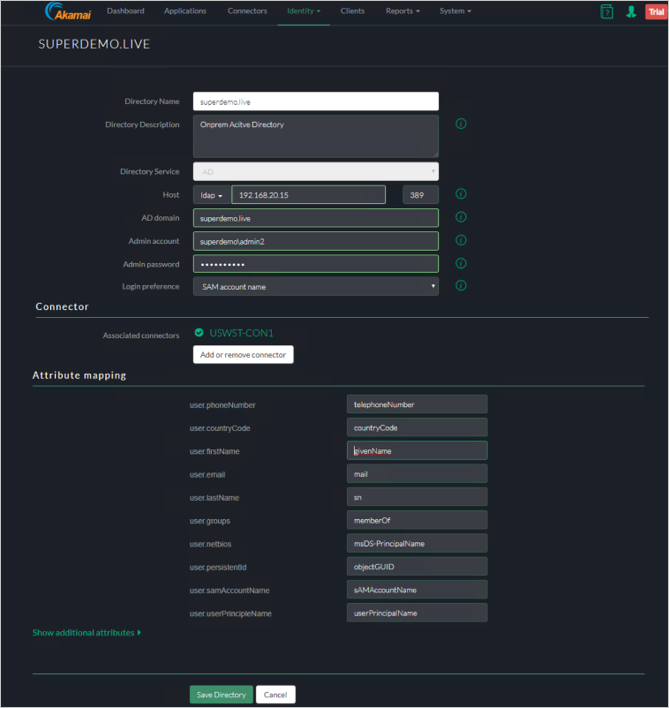Click the info icon beside the Host port

[x=461, y=194]
